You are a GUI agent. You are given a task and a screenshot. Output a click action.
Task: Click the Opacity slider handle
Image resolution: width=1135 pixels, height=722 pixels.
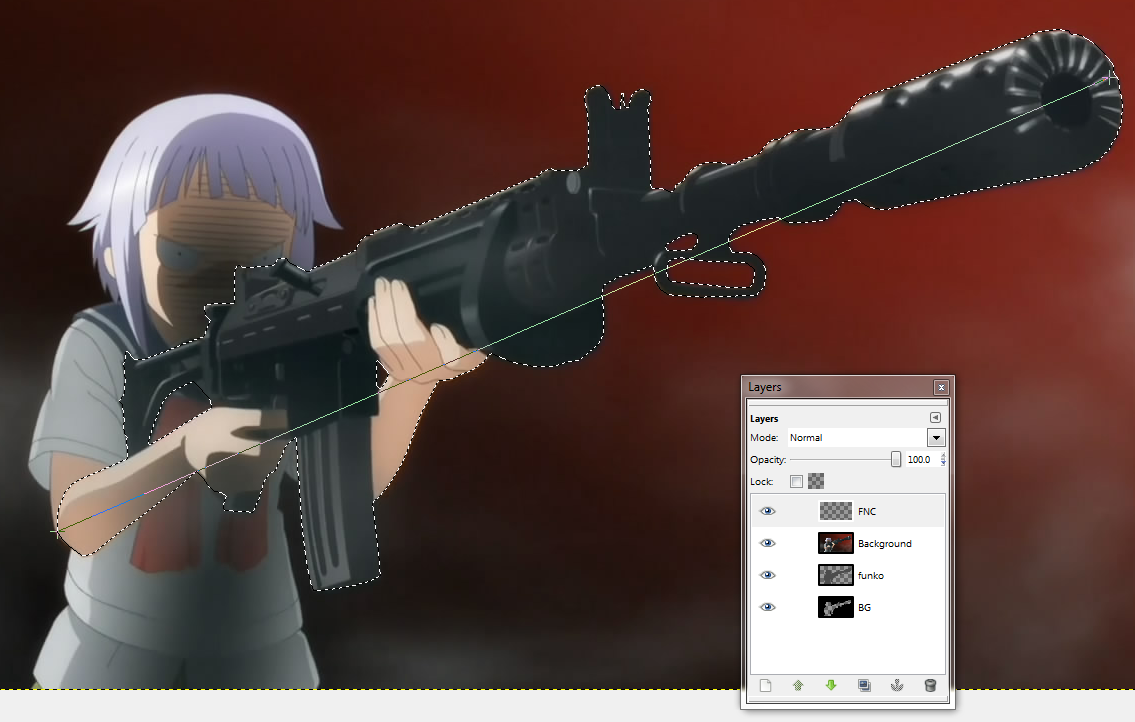(x=895, y=459)
